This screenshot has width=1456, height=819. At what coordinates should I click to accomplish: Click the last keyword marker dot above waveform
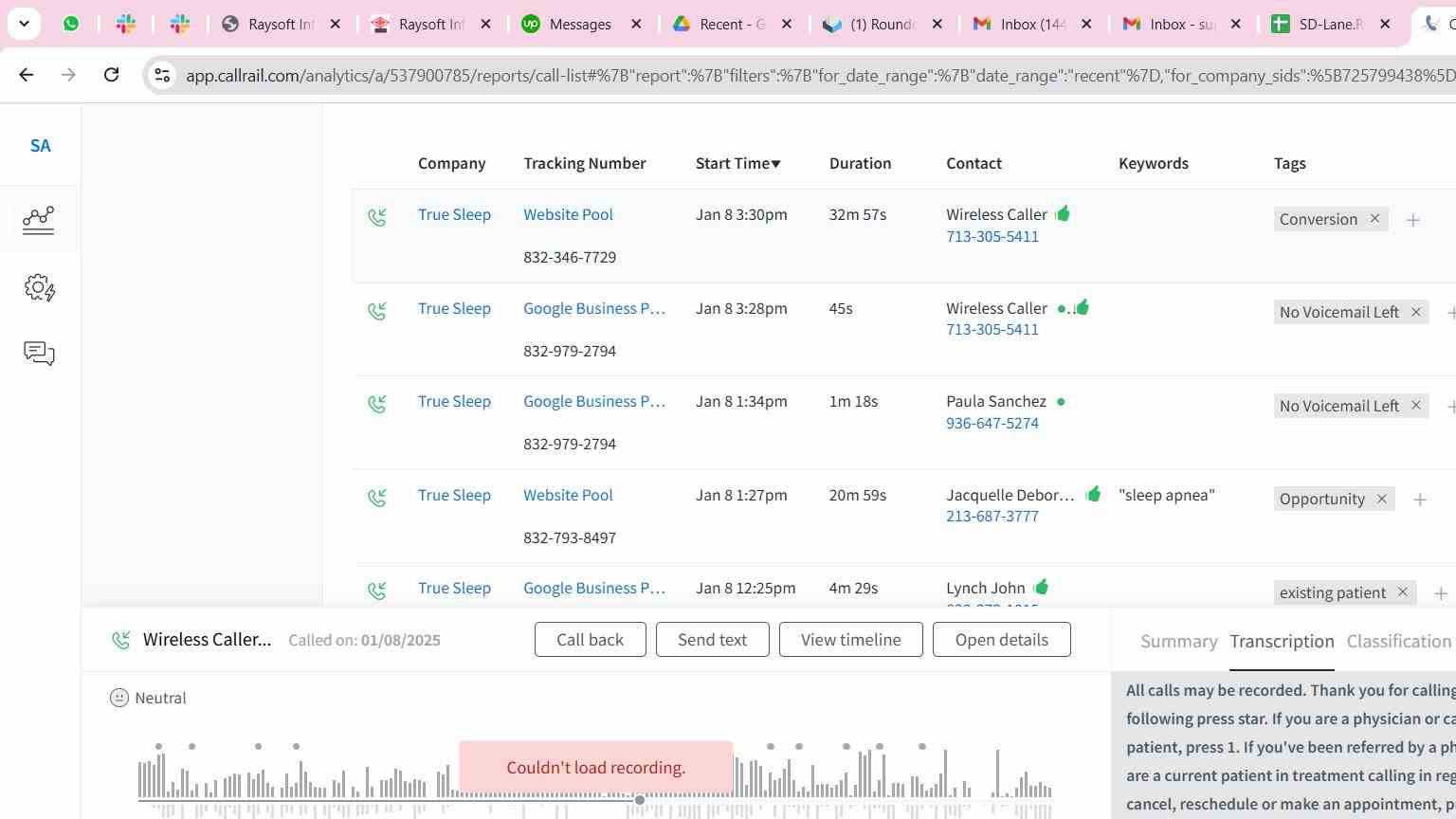(922, 747)
